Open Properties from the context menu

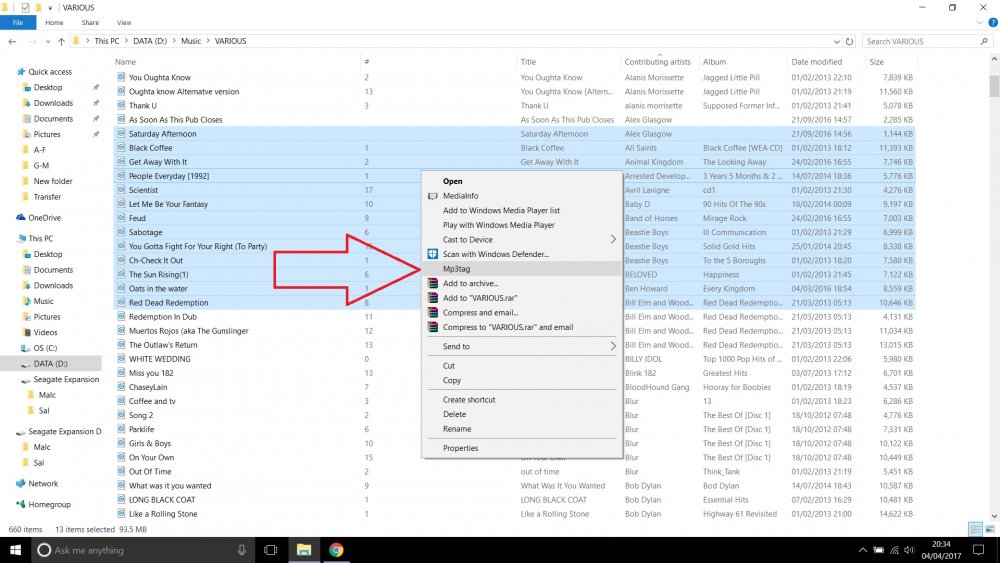(521, 448)
